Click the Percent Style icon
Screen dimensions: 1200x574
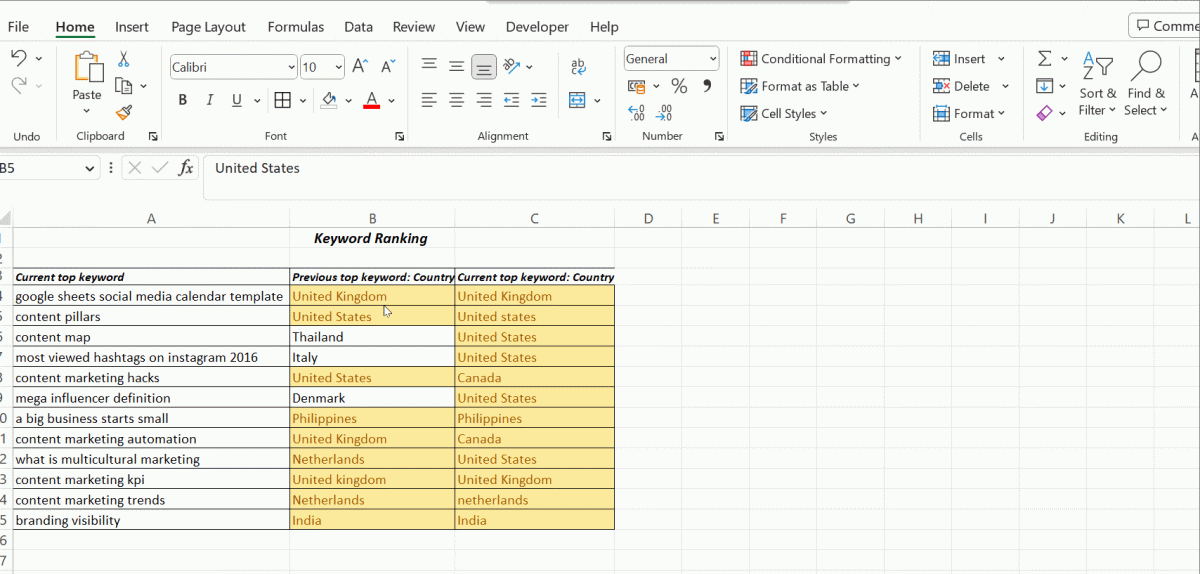coord(679,87)
